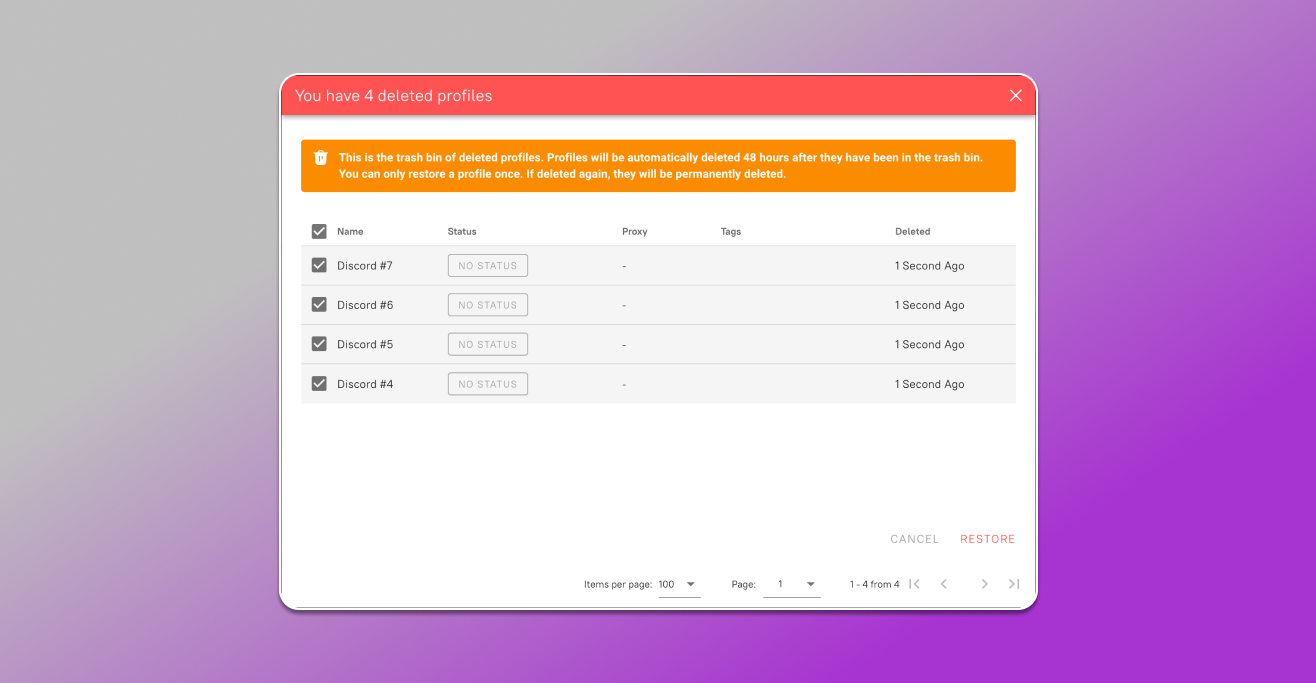Close the deleted profiles dialog
The height and width of the screenshot is (683, 1316).
1015,96
